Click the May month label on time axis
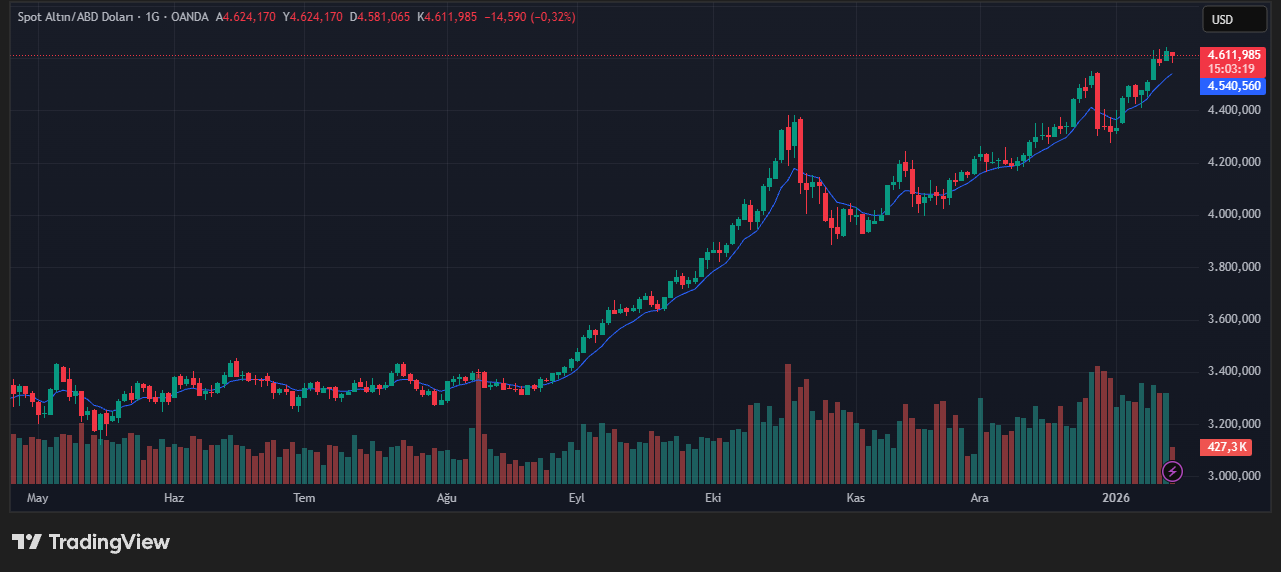This screenshot has width=1281, height=572. (x=37, y=497)
